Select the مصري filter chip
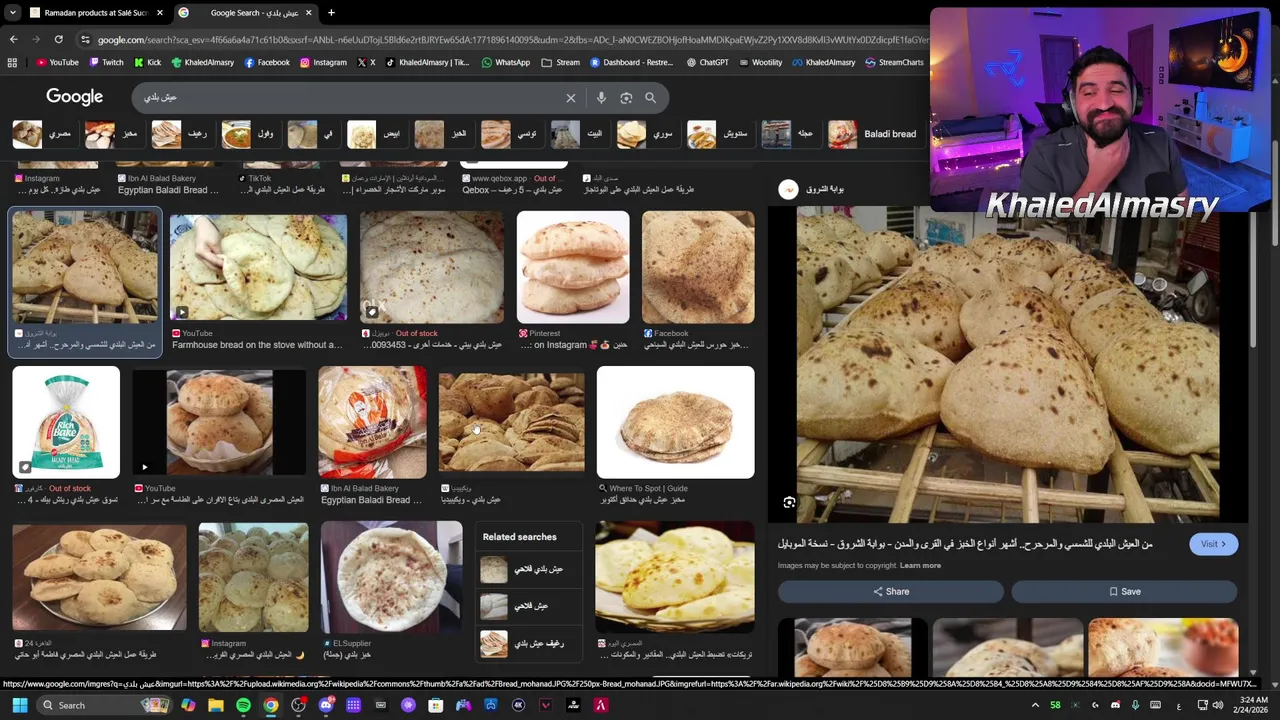Screen dimensions: 1280x720 coord(45,134)
